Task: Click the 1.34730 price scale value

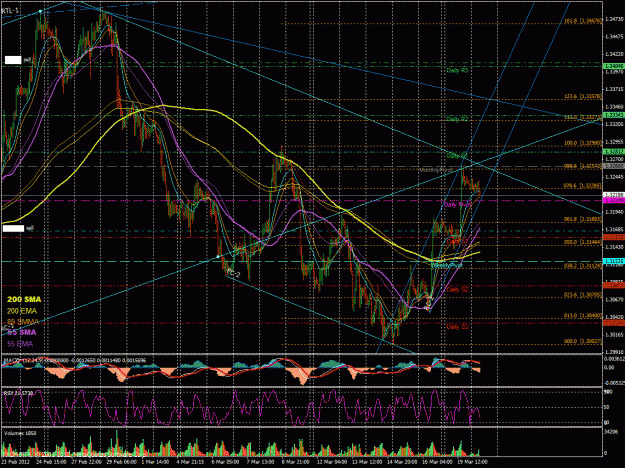Action: 614,19
